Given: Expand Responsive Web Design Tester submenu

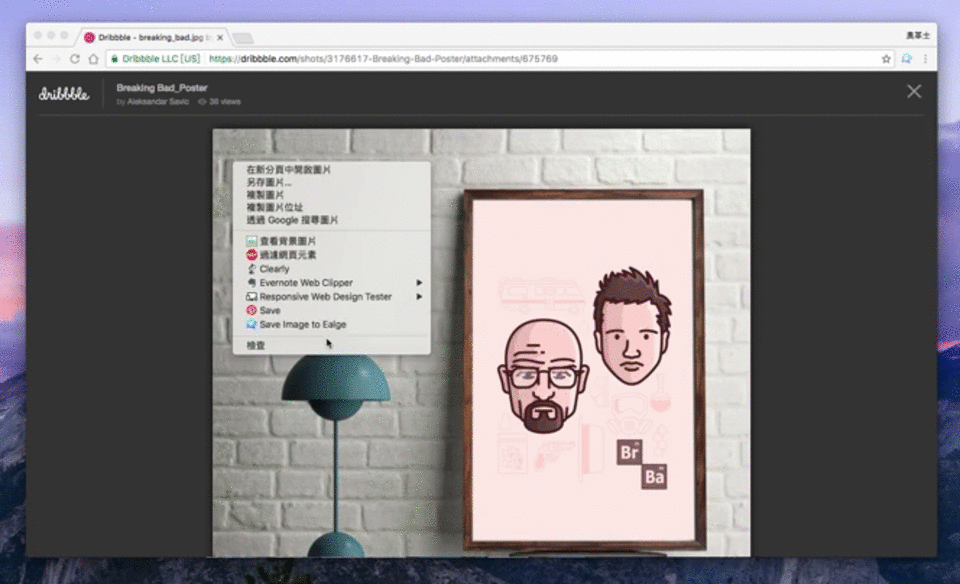Looking at the screenshot, I should pyautogui.click(x=325, y=297).
